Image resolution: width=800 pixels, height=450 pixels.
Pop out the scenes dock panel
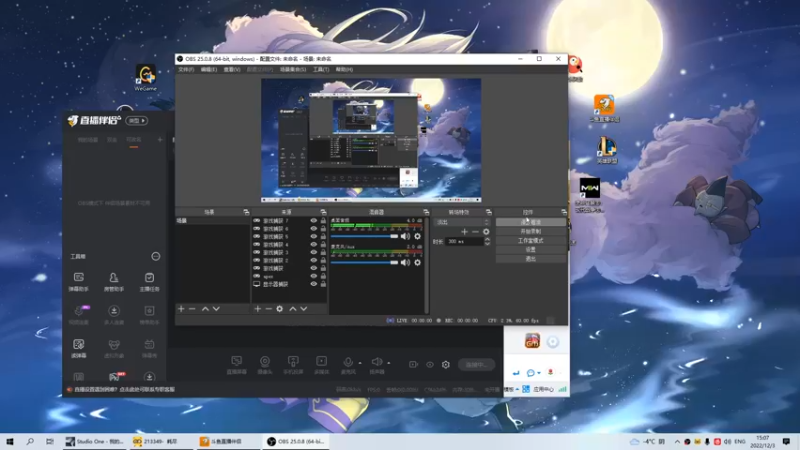[x=246, y=212]
